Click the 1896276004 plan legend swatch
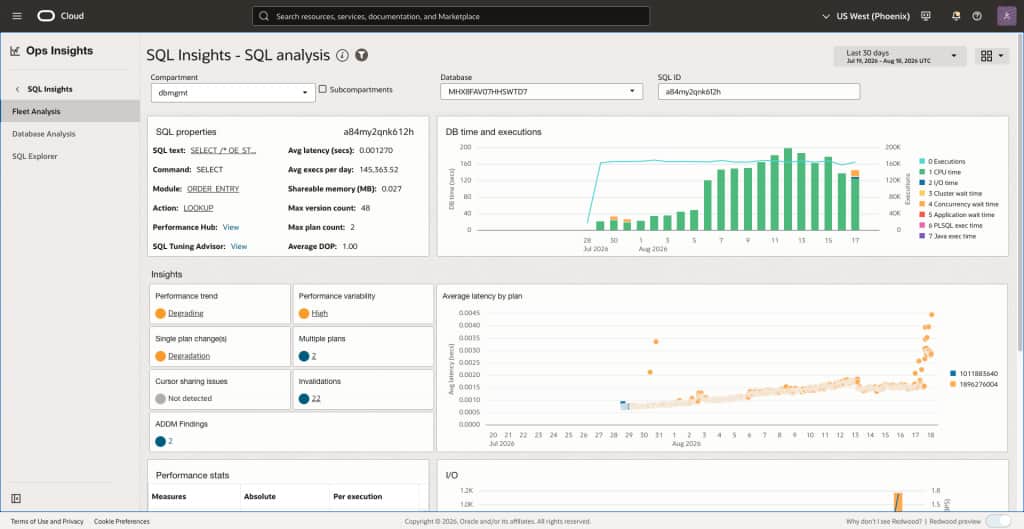The height and width of the screenshot is (529, 1024). click(953, 385)
